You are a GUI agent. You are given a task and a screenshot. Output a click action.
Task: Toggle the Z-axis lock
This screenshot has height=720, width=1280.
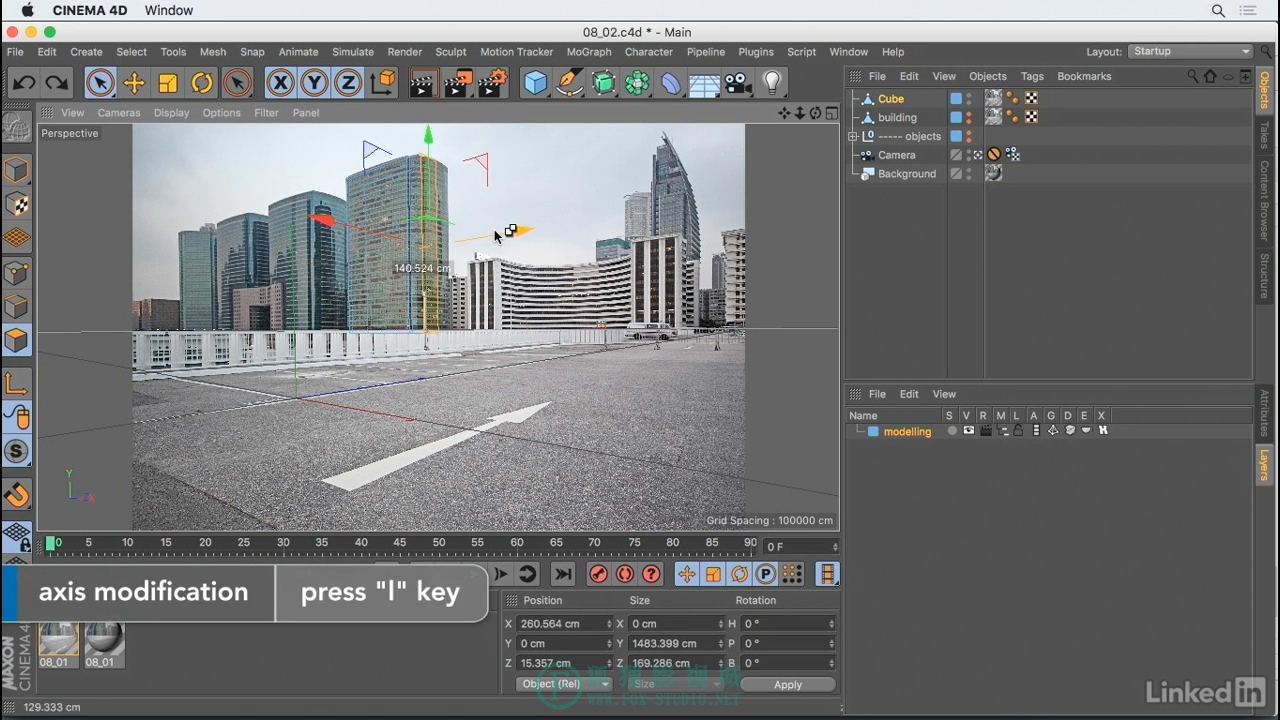348,83
